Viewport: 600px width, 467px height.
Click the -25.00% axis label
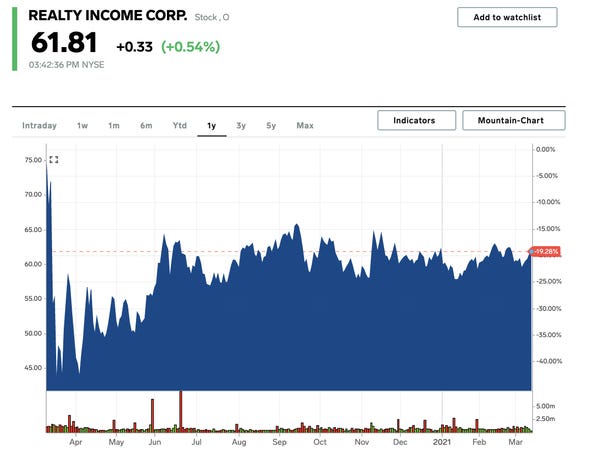coord(549,281)
